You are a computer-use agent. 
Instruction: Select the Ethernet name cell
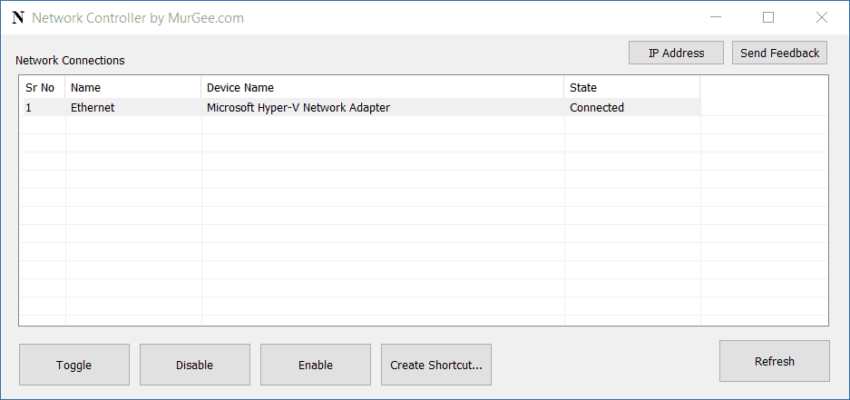[133, 107]
